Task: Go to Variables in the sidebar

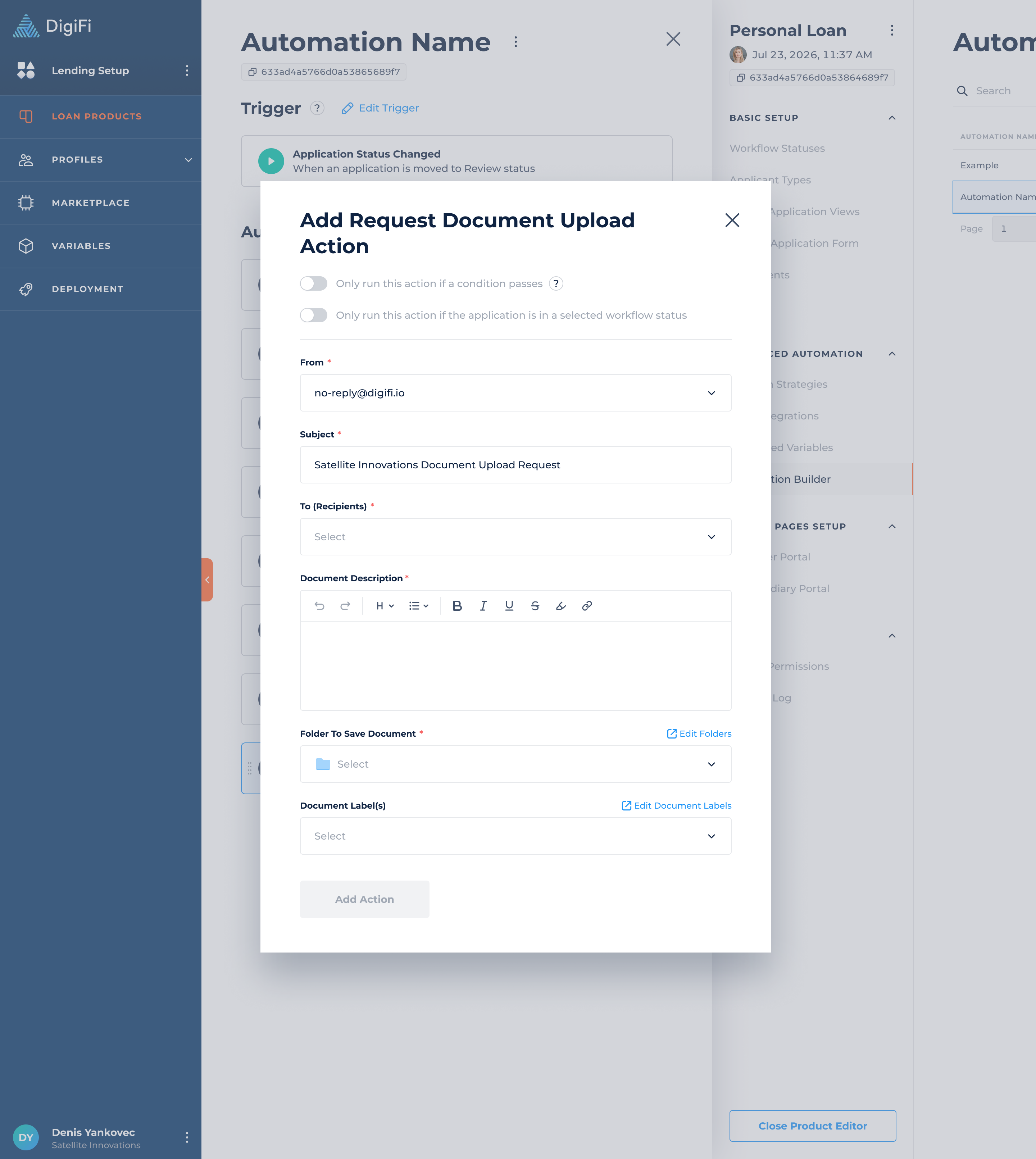Action: click(81, 246)
